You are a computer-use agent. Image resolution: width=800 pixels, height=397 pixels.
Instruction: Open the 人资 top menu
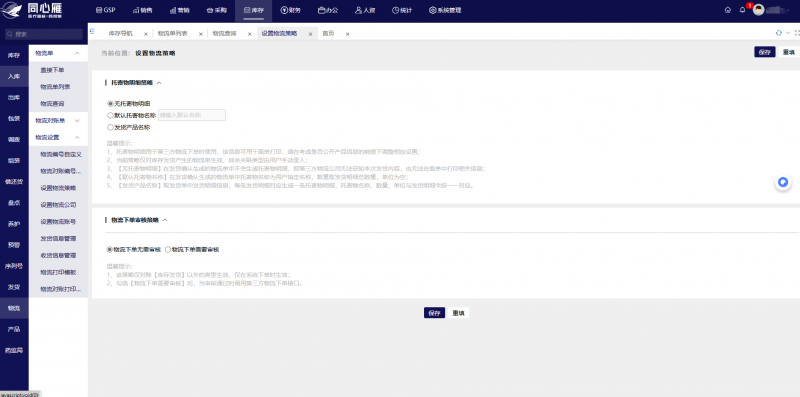click(x=365, y=10)
